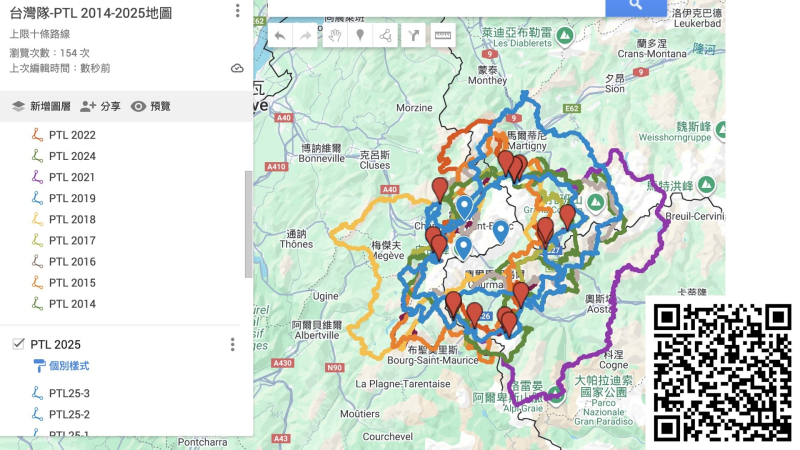Click the undo arrow in map toolbar
The width and height of the screenshot is (800, 450).
coord(280,35)
